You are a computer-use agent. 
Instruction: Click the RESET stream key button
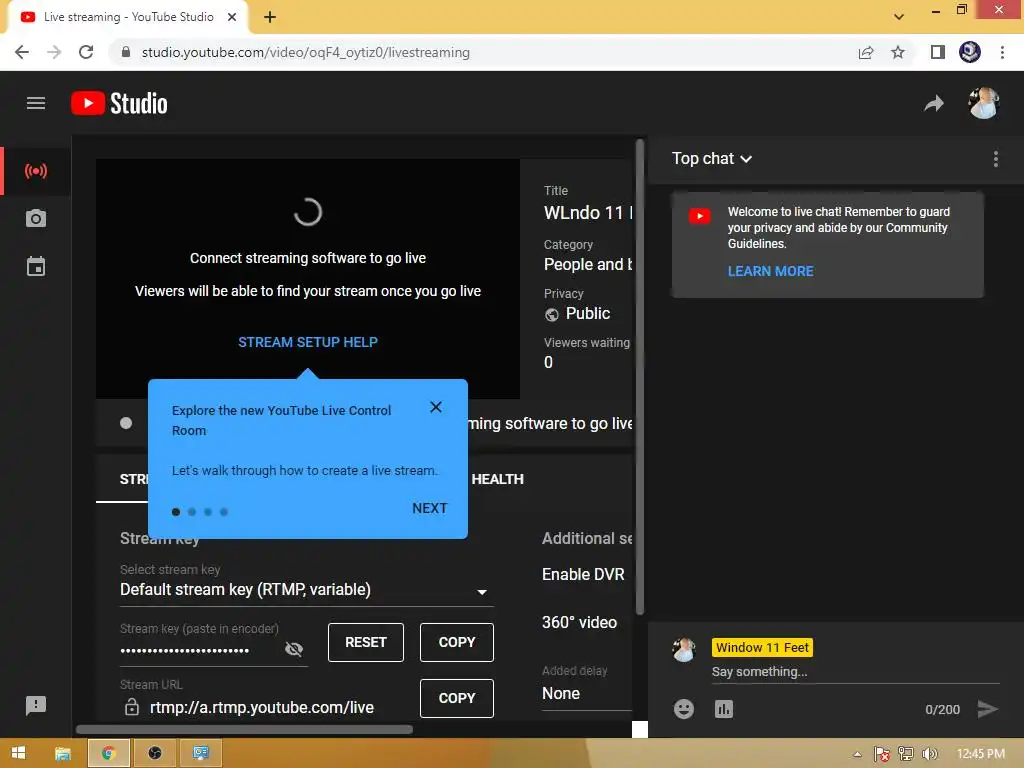point(366,642)
